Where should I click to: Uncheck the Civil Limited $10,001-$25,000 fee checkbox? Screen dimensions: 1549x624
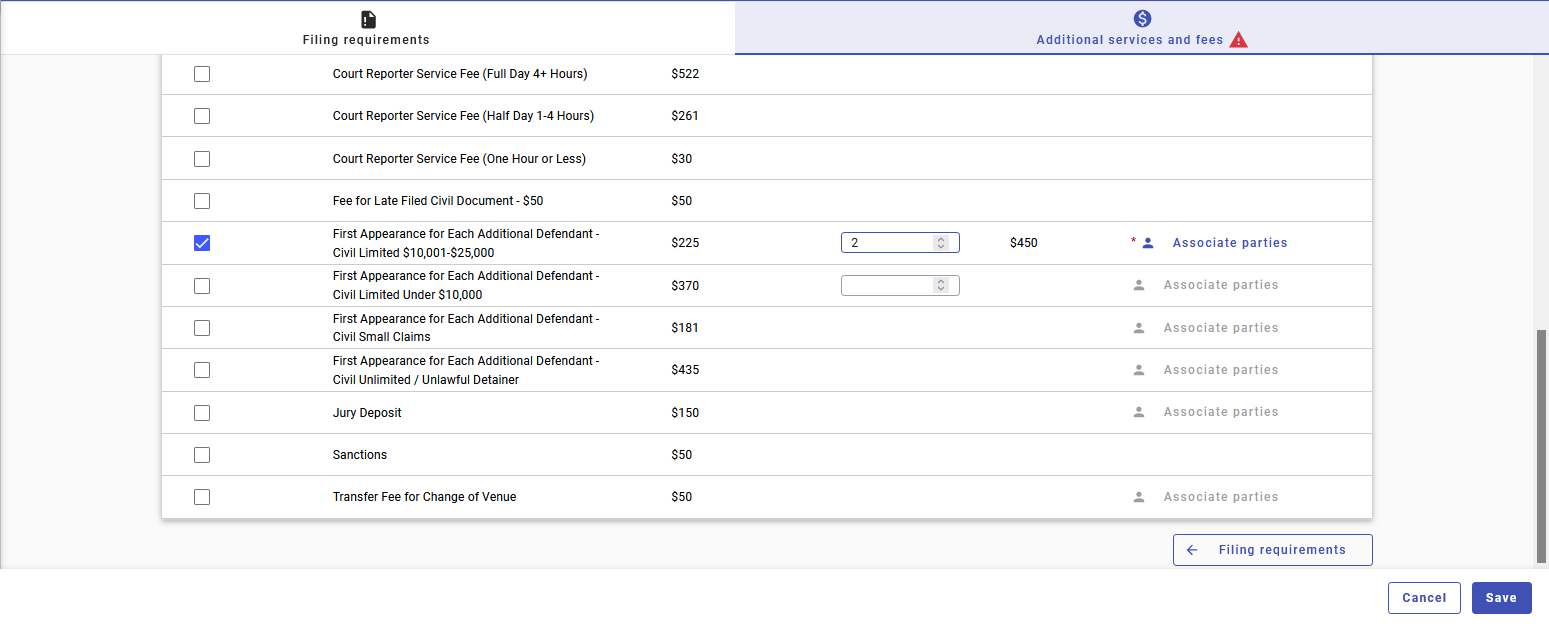pos(202,243)
